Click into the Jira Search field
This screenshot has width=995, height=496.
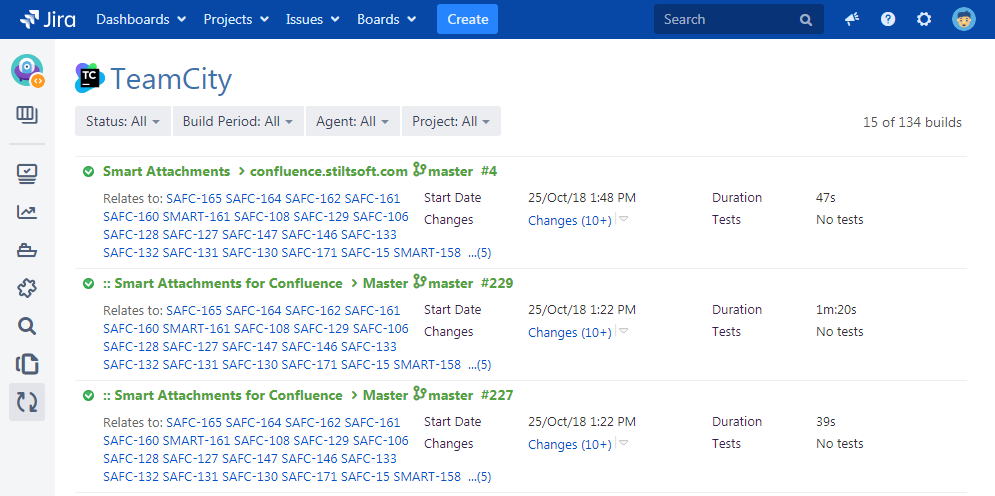[x=728, y=19]
